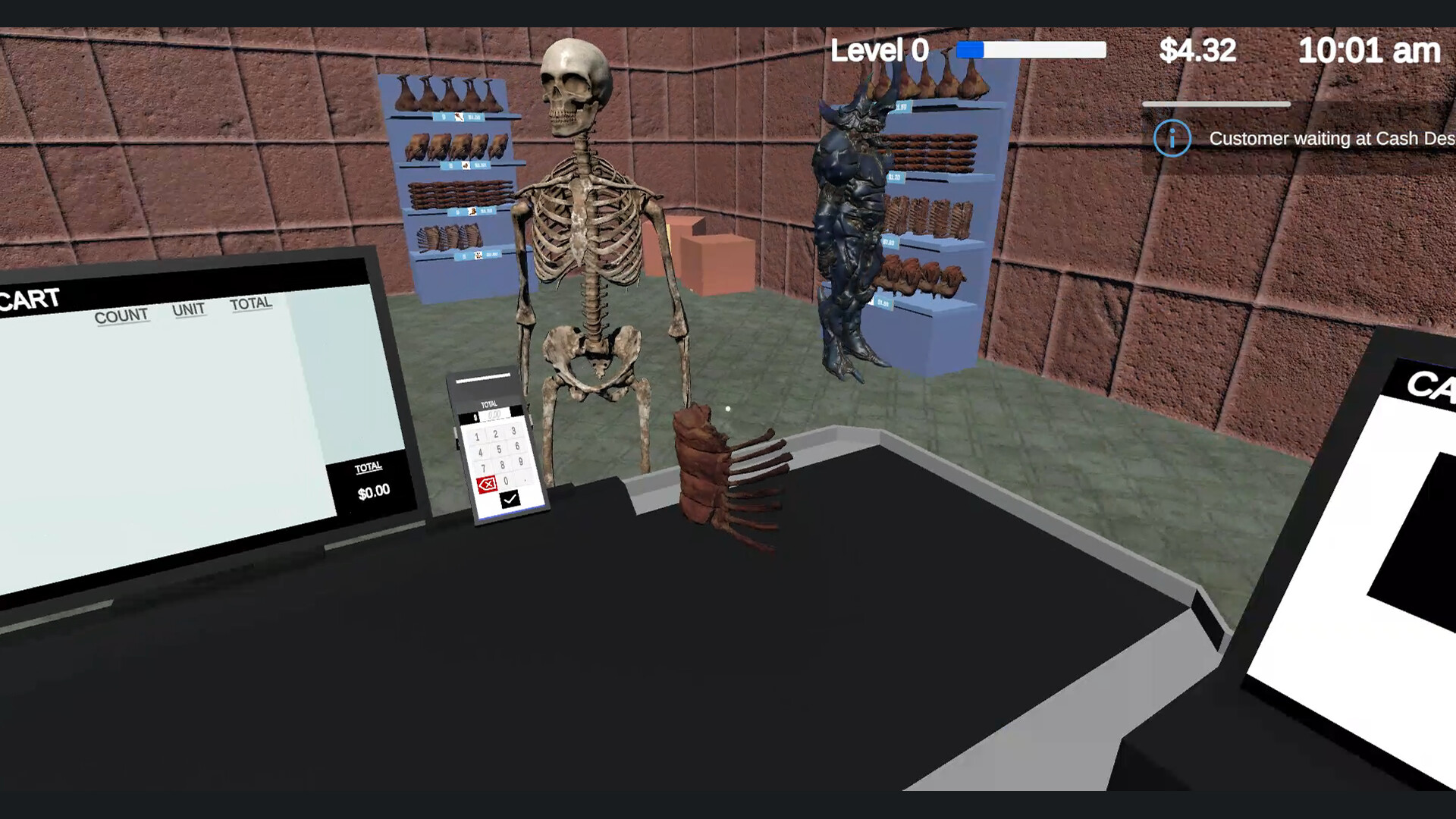Click the jerky strip icon on the third shelf price tag
Screen dimensions: 1456x819
pyautogui.click(x=472, y=212)
